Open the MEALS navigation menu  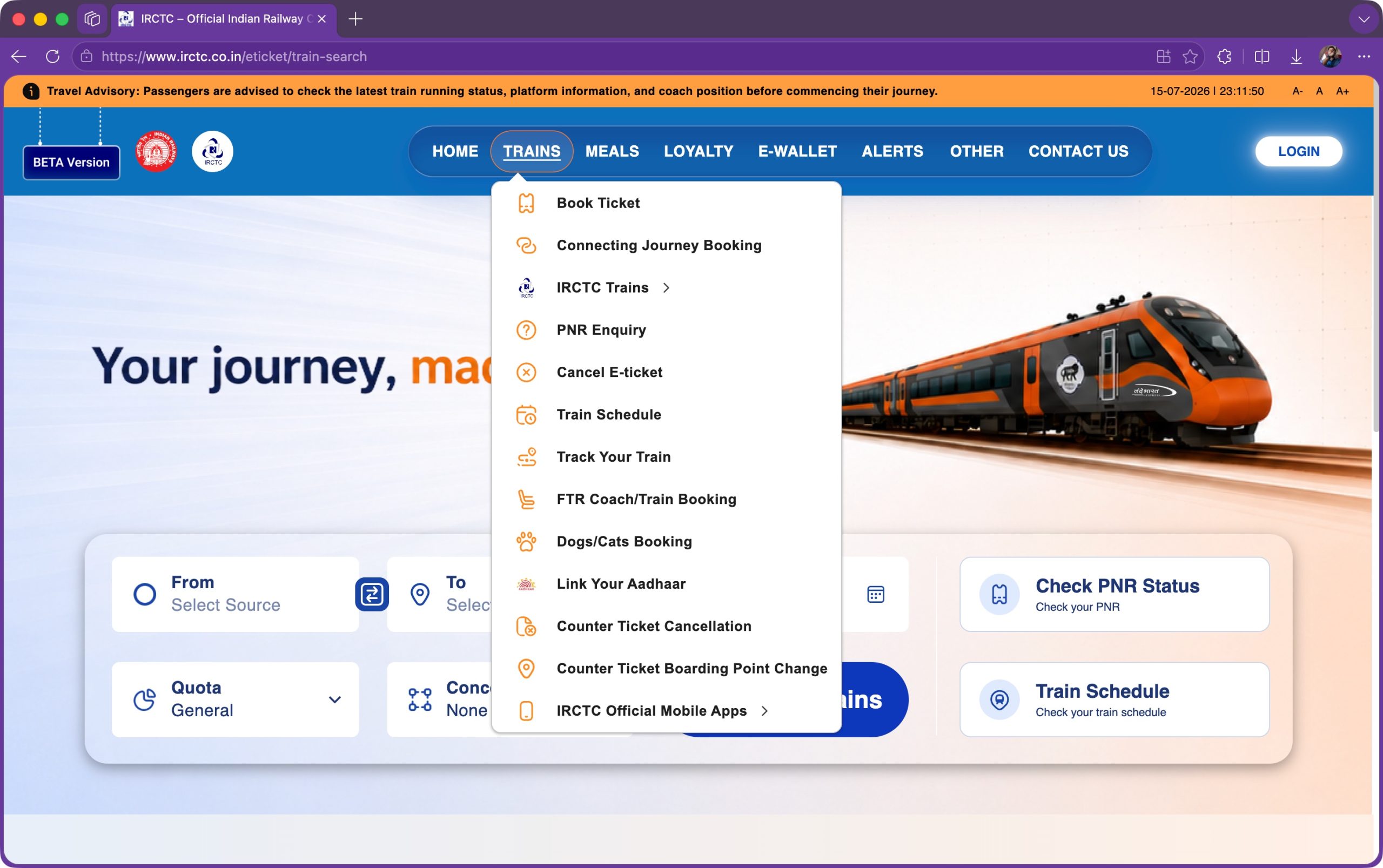point(612,152)
